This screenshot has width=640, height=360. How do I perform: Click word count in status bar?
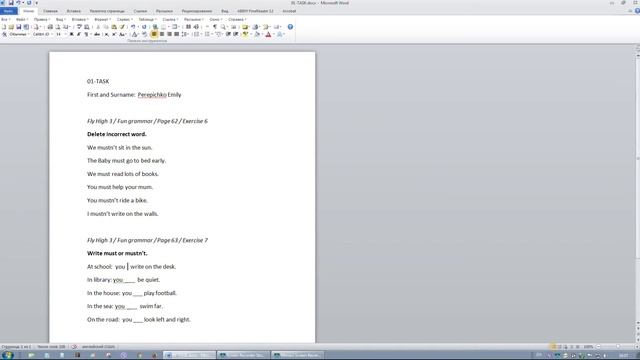(51, 347)
